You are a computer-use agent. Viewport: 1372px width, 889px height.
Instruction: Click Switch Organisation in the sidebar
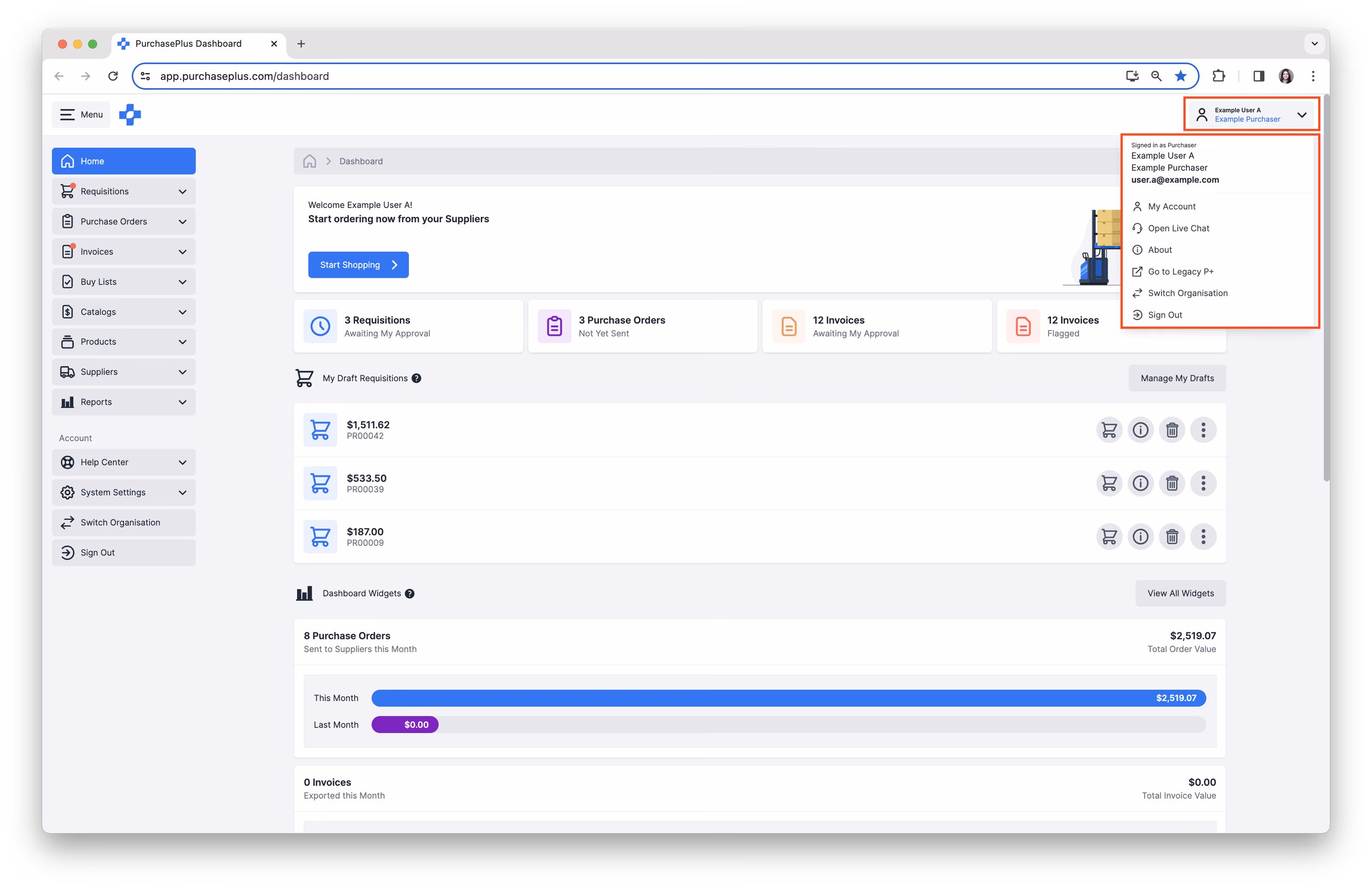(x=123, y=522)
